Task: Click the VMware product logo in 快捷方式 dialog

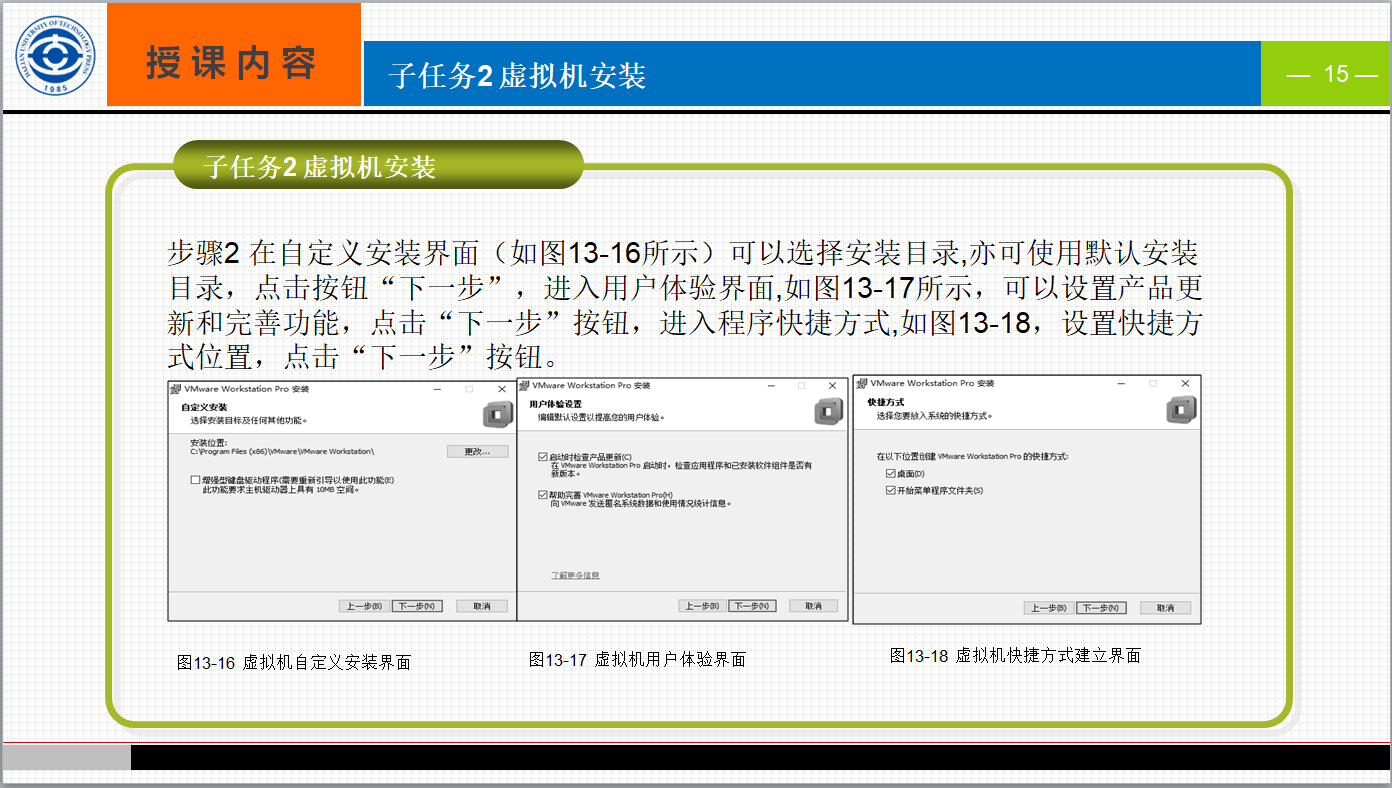Action: click(x=1181, y=409)
